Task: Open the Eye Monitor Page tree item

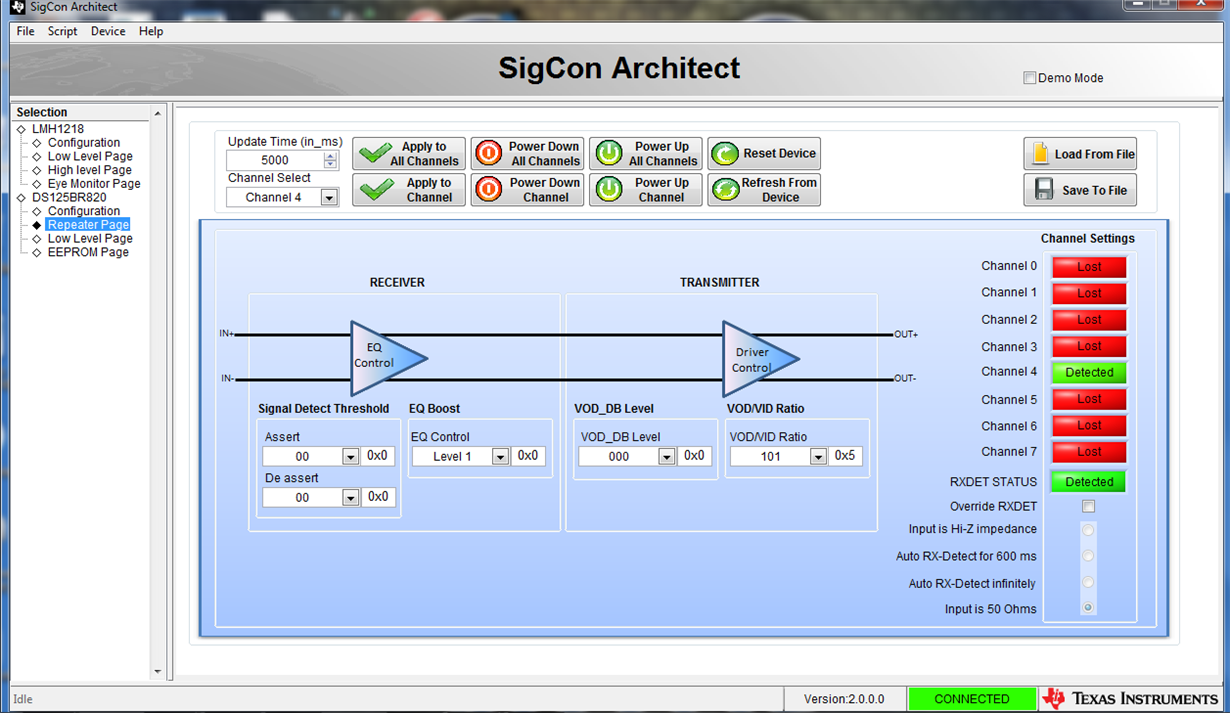Action: click(94, 184)
